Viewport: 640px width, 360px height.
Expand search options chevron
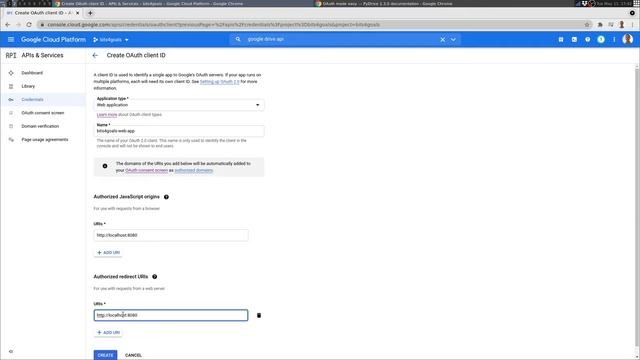[x=453, y=40]
